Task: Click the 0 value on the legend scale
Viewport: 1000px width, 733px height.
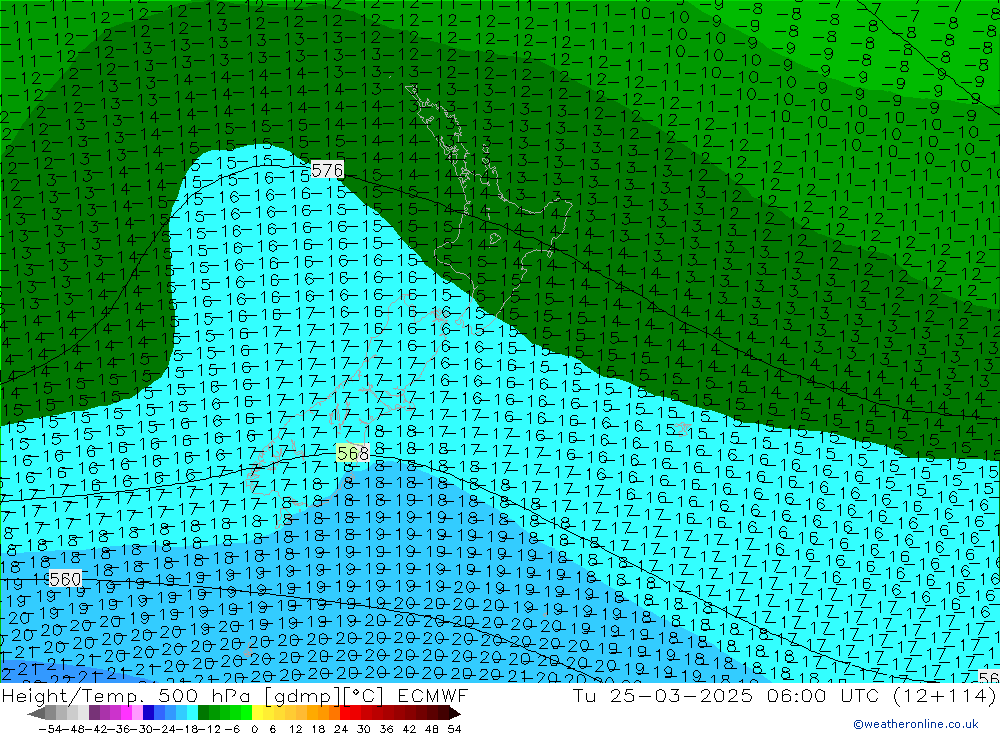Action: pyautogui.click(x=254, y=728)
